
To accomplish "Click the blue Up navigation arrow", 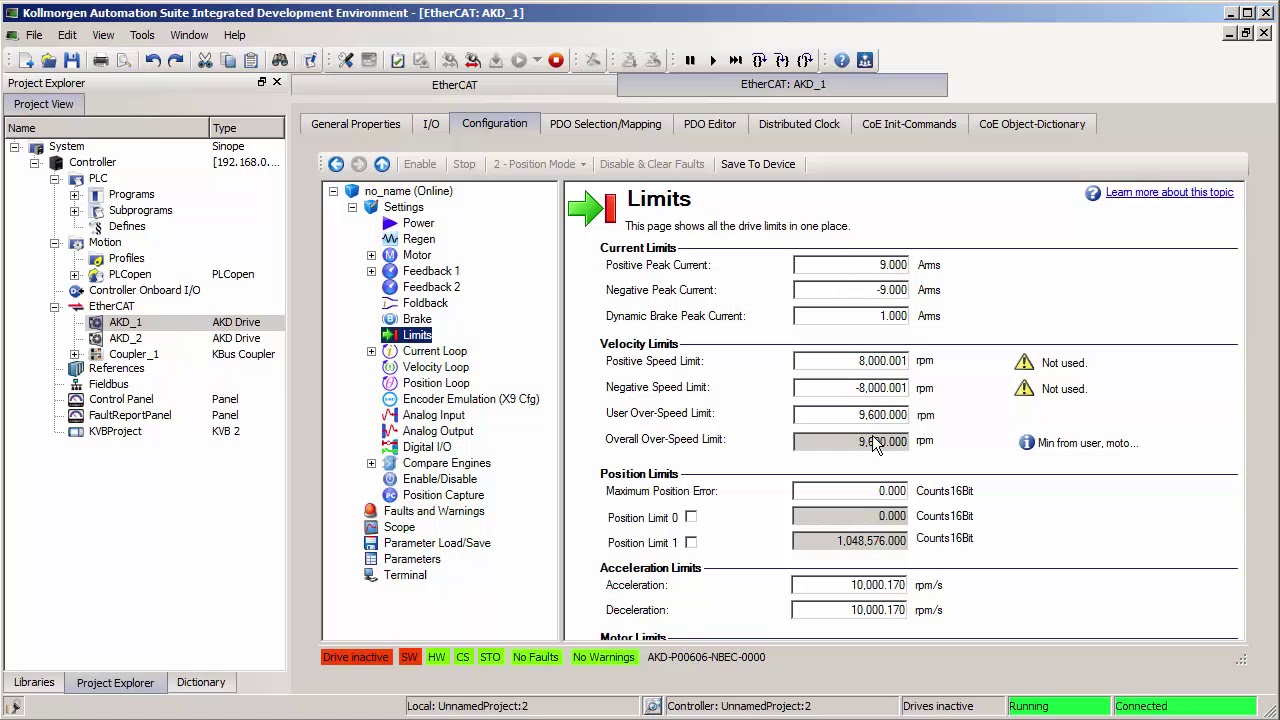I will [x=382, y=164].
